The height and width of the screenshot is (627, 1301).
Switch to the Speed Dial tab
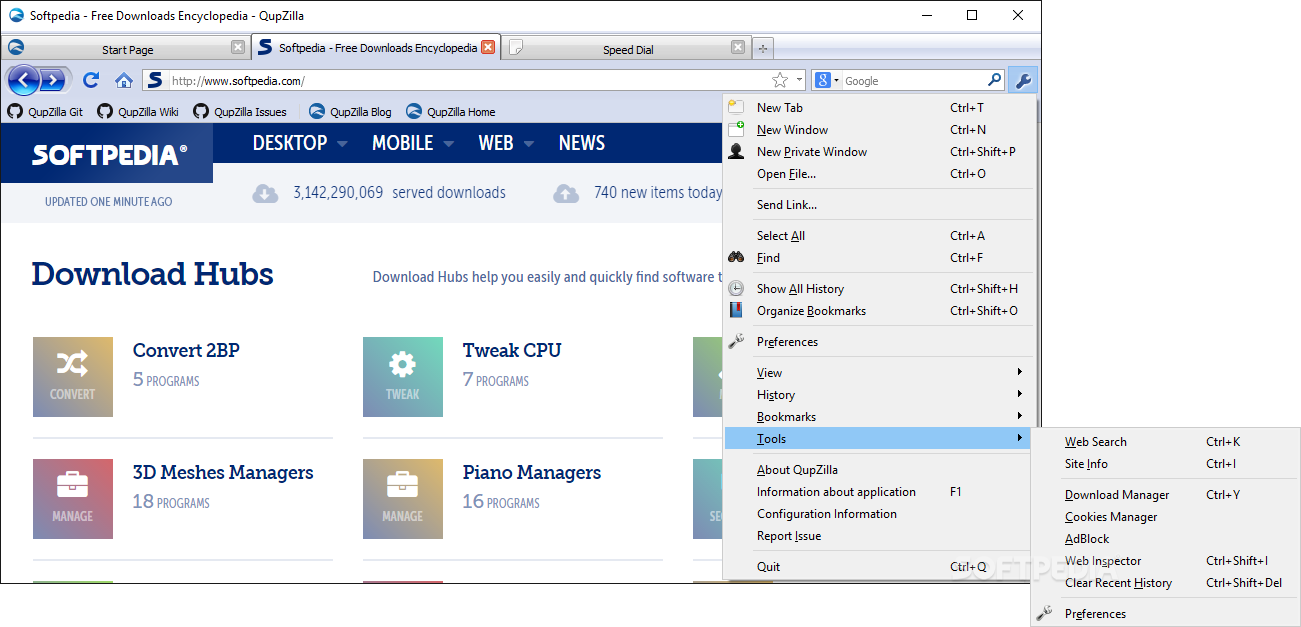coord(627,49)
